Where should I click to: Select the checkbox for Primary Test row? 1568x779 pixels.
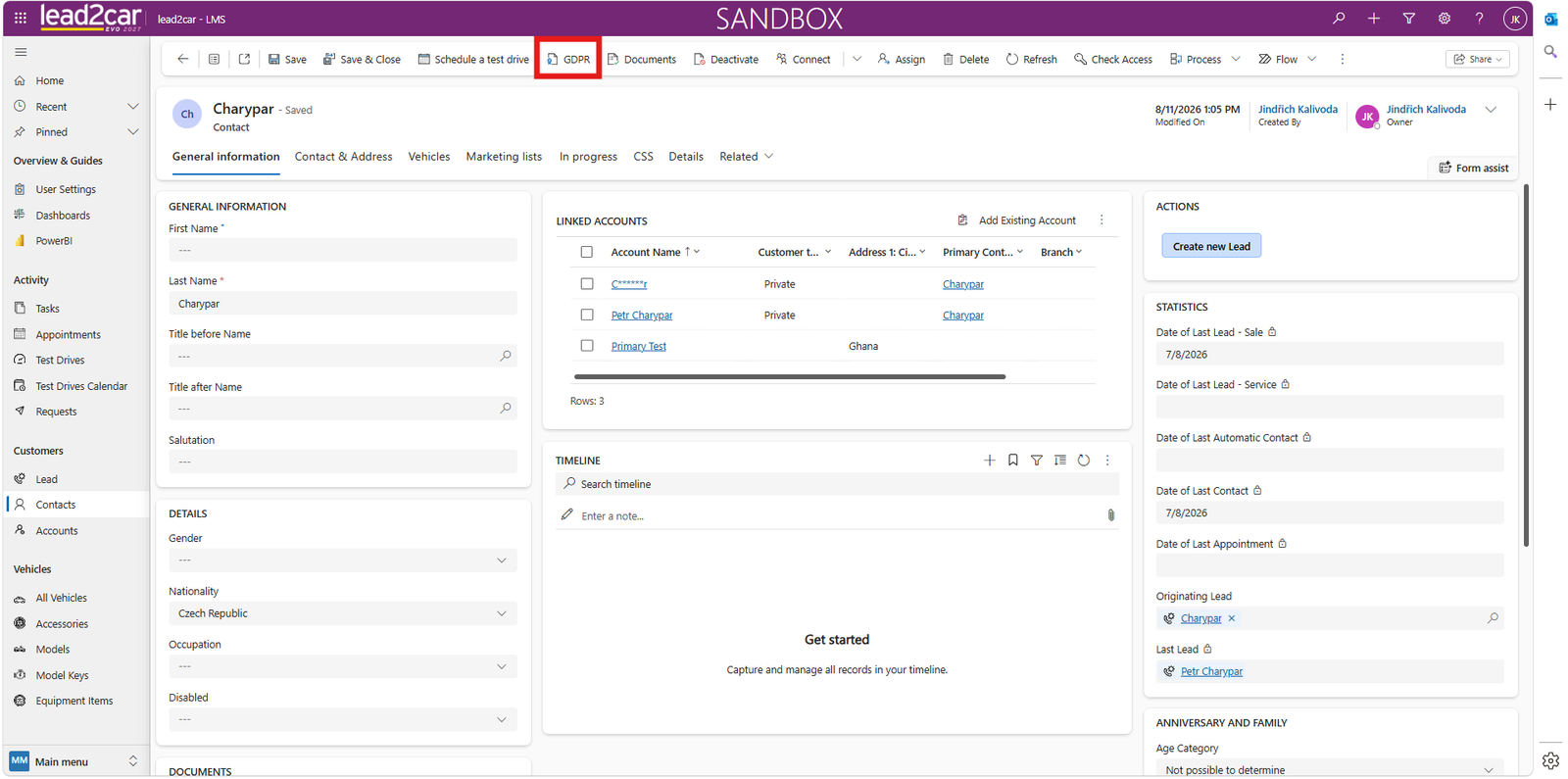coord(587,346)
